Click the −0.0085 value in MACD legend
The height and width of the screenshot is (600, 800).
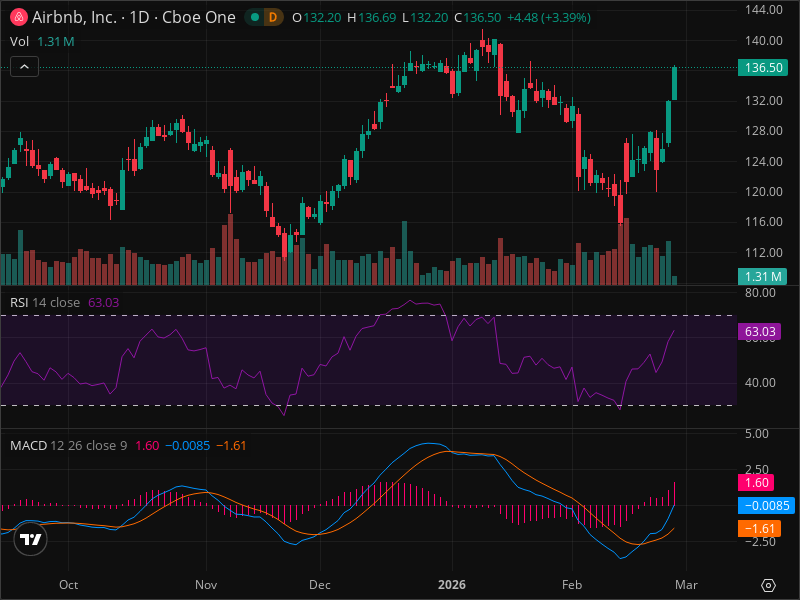point(187,445)
